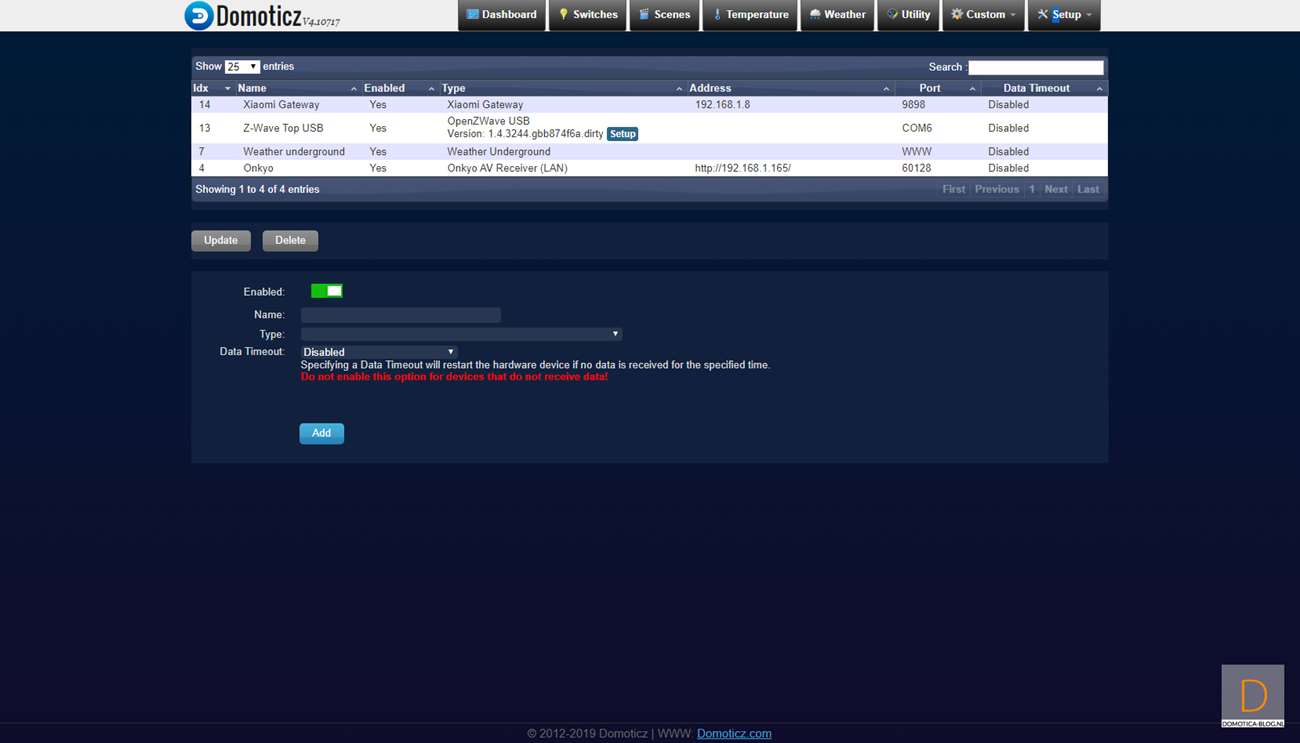Expand the Custom gear menu
The height and width of the screenshot is (743, 1300).
(x=983, y=15)
